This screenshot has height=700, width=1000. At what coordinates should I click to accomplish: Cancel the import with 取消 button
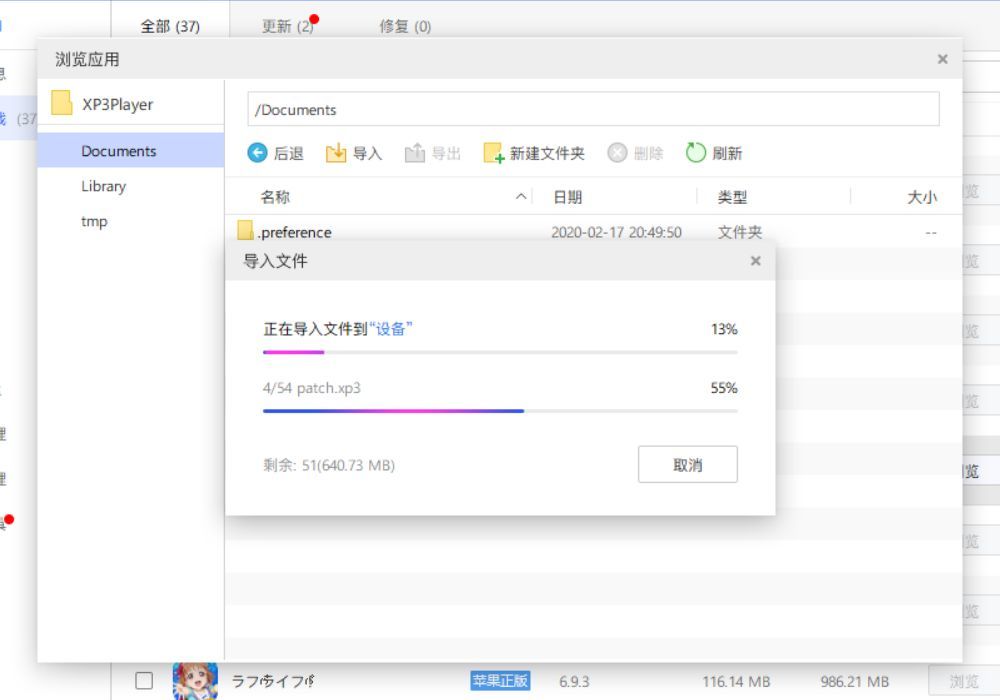[687, 465]
